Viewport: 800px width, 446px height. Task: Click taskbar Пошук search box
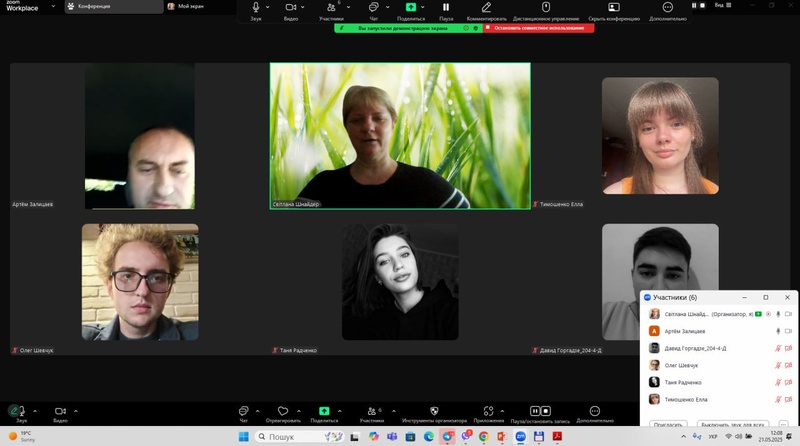(x=300, y=437)
